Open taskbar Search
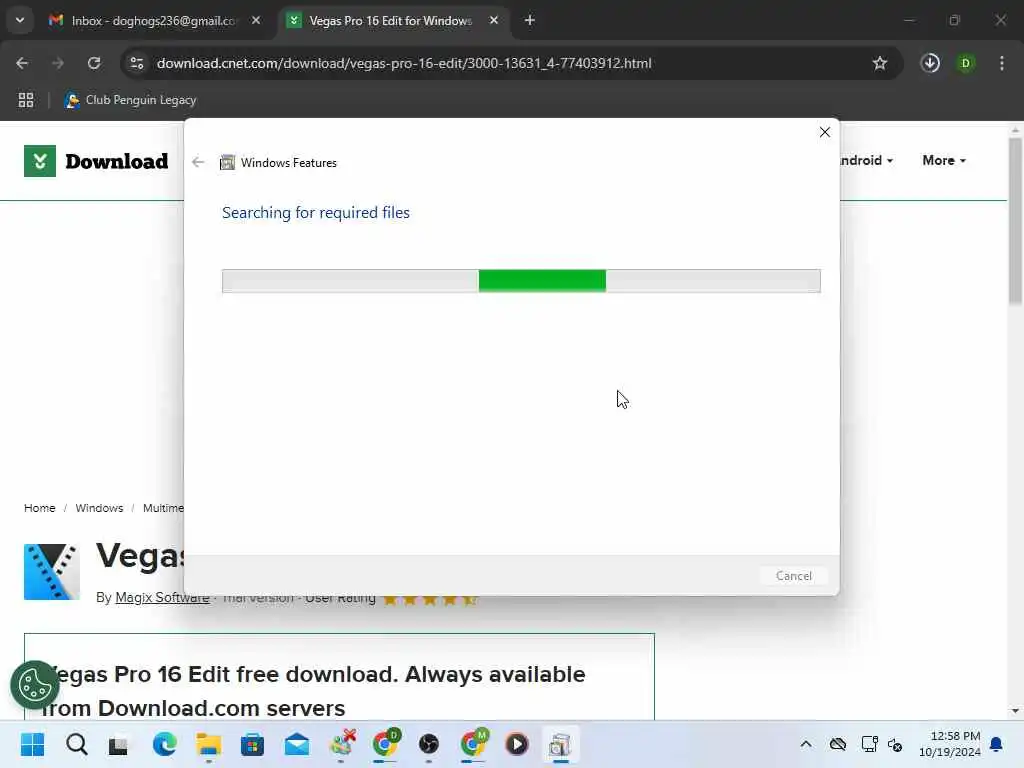The height and width of the screenshot is (768, 1024). 76,744
